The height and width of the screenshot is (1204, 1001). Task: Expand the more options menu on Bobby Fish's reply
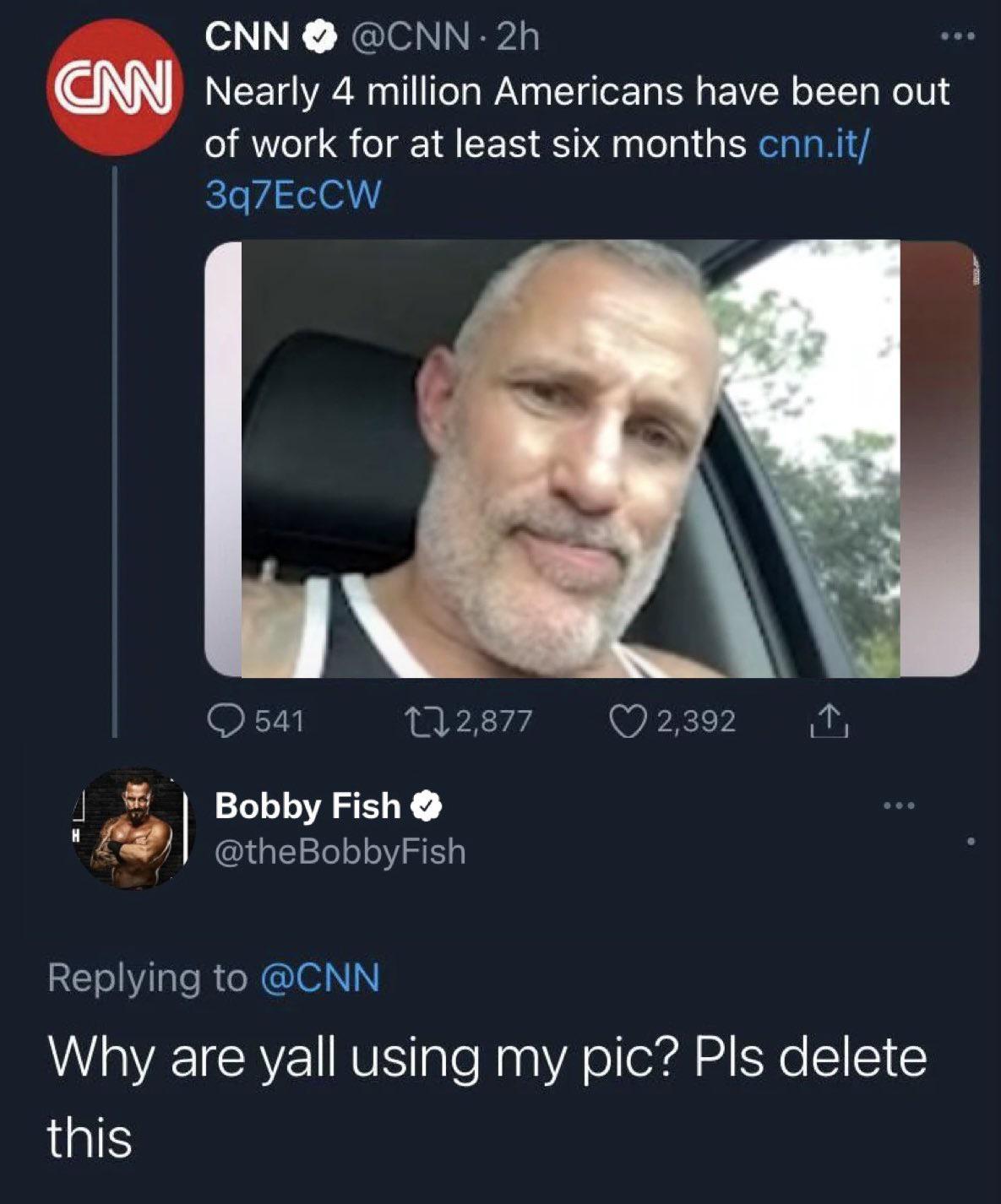coord(898,805)
